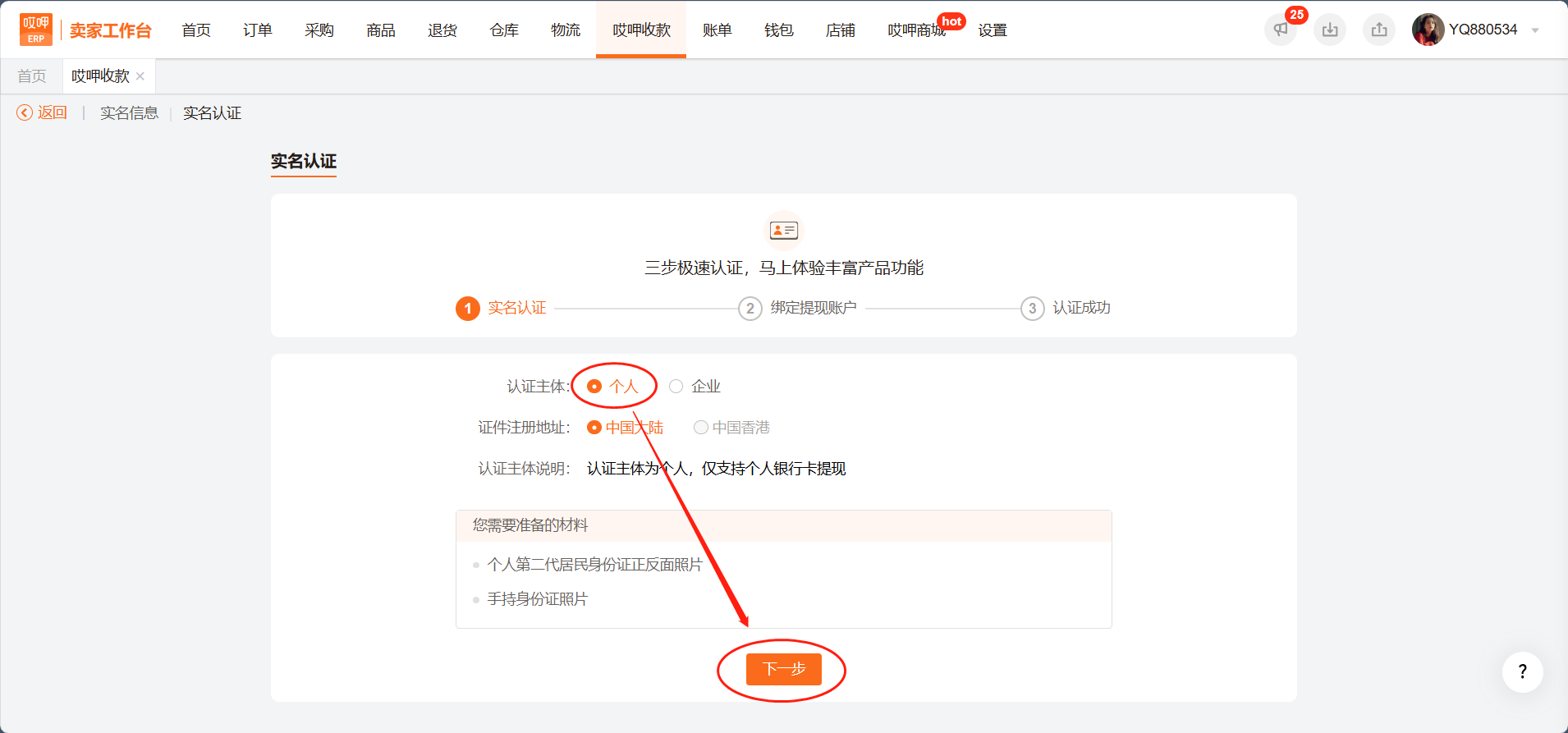Screen dimensions: 1568x733
Task: Click the download tray icon
Action: (1330, 30)
